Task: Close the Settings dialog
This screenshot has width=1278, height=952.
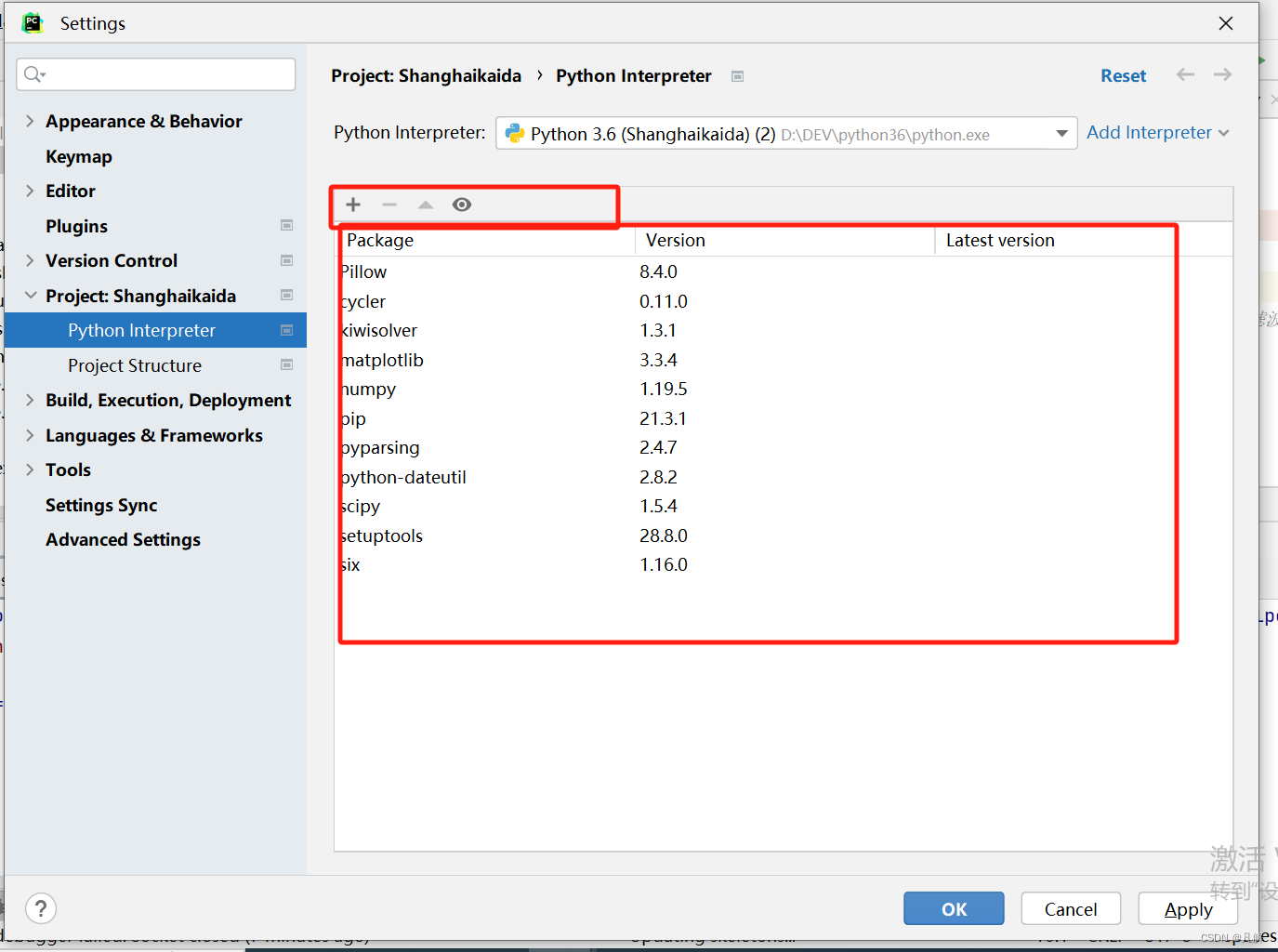Action: pyautogui.click(x=1226, y=23)
